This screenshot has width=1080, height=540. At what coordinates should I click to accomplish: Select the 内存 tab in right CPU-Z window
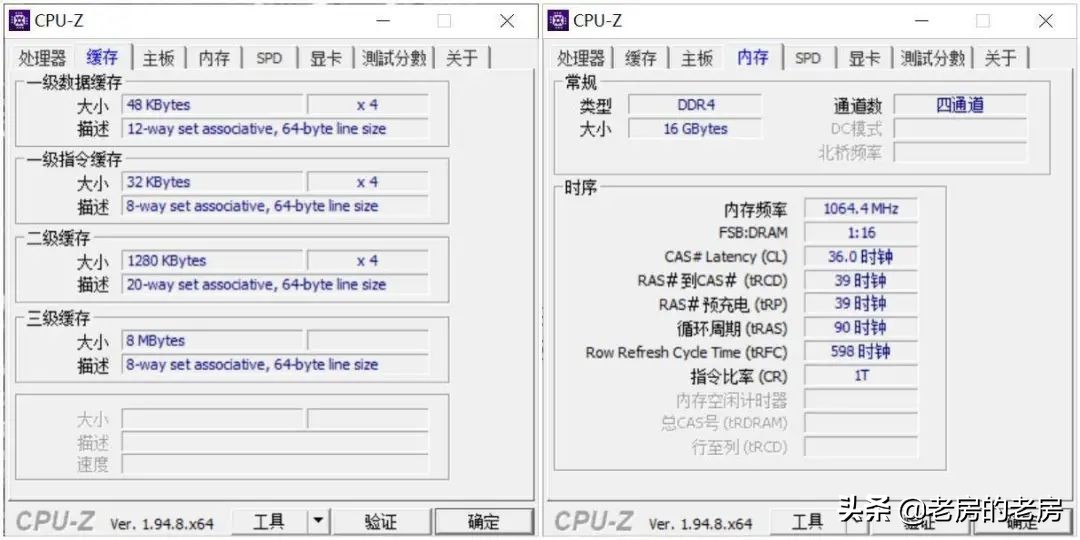(x=753, y=56)
